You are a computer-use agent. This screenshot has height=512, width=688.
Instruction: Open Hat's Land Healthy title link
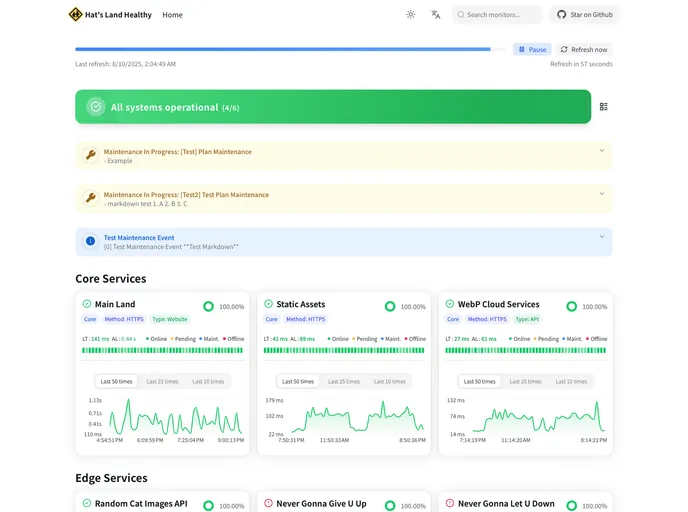(118, 15)
